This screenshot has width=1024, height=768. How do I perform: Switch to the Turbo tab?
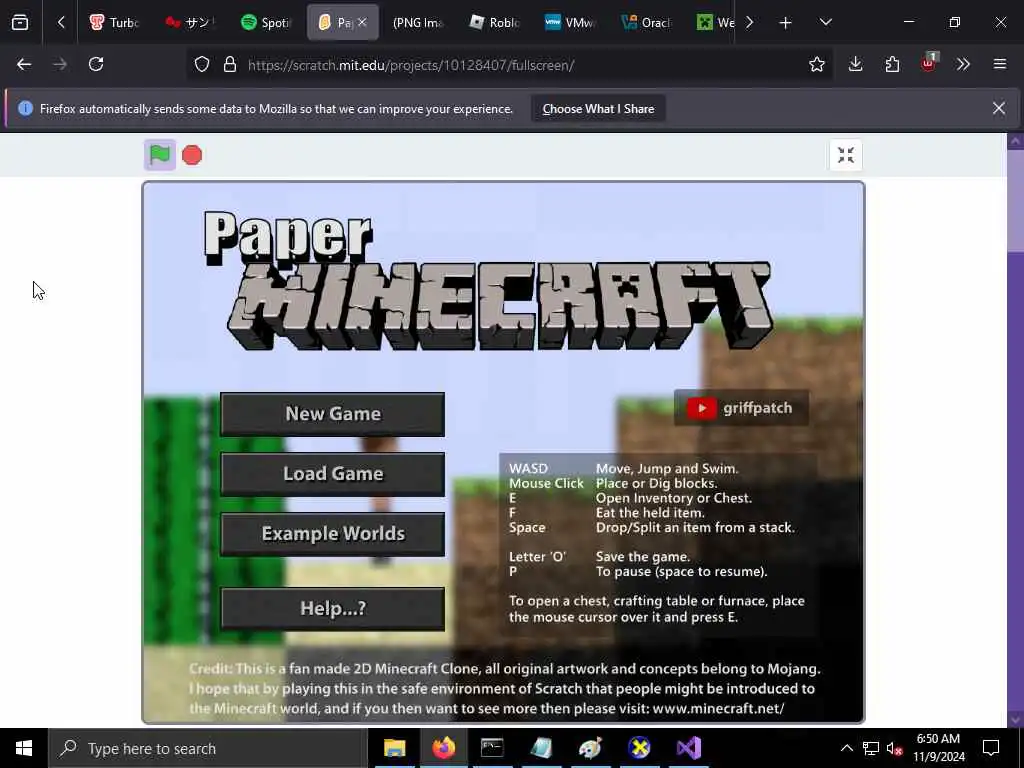click(x=114, y=22)
